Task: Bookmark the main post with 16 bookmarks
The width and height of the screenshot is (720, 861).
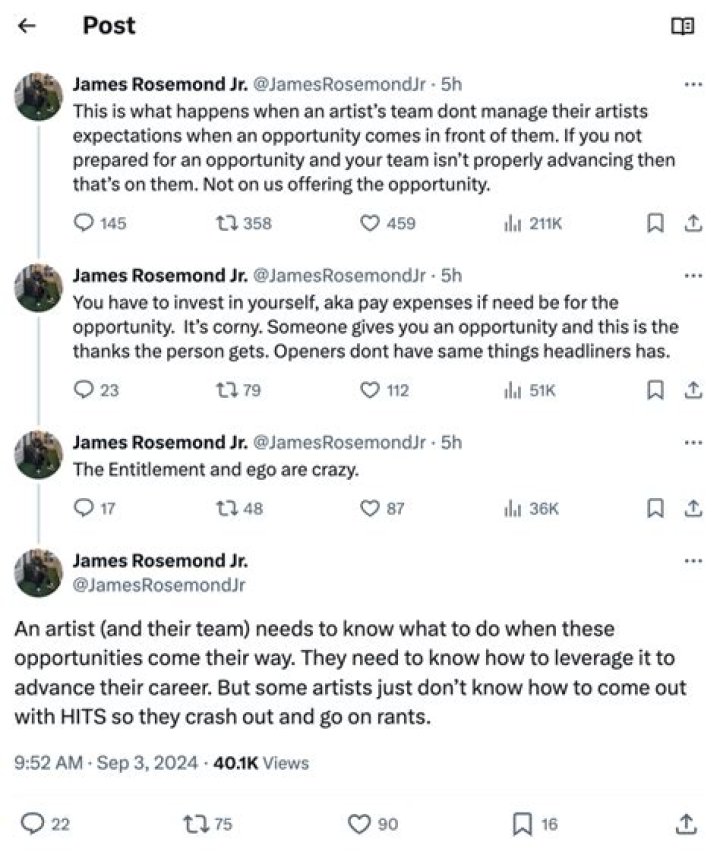Action: 522,823
